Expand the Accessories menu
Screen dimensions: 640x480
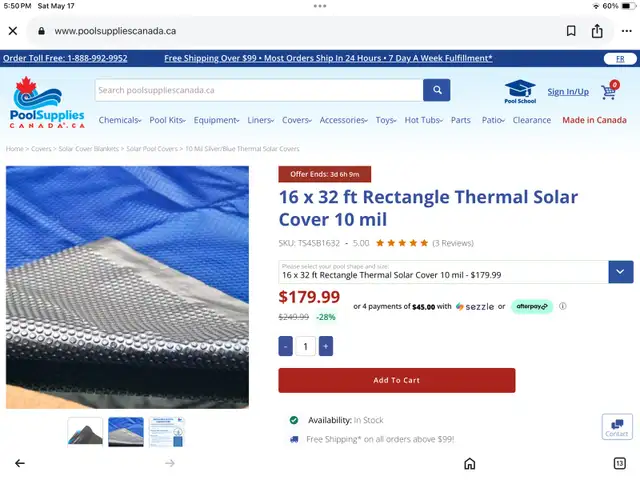[344, 120]
